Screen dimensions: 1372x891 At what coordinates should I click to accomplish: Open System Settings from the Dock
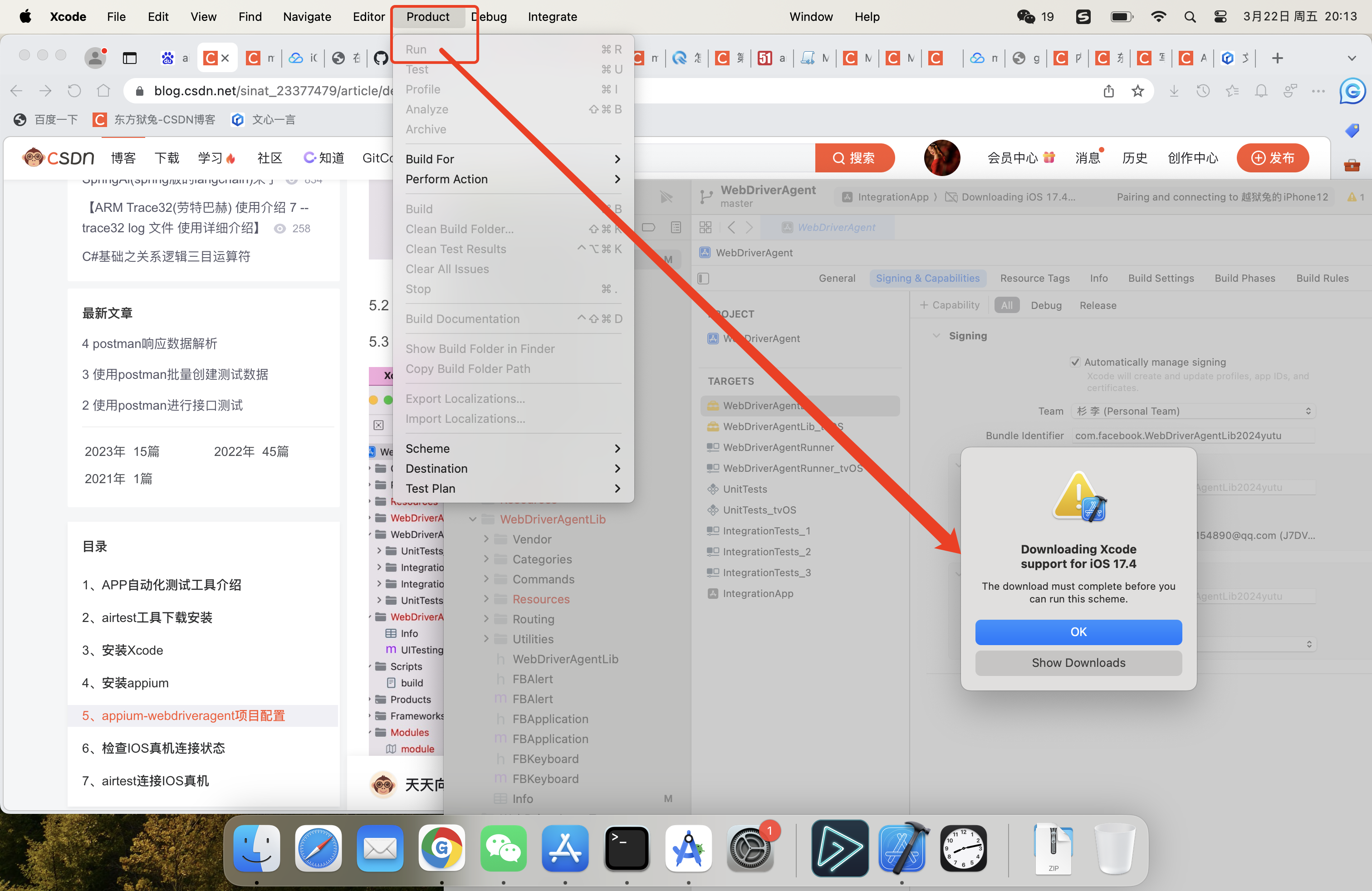[750, 848]
